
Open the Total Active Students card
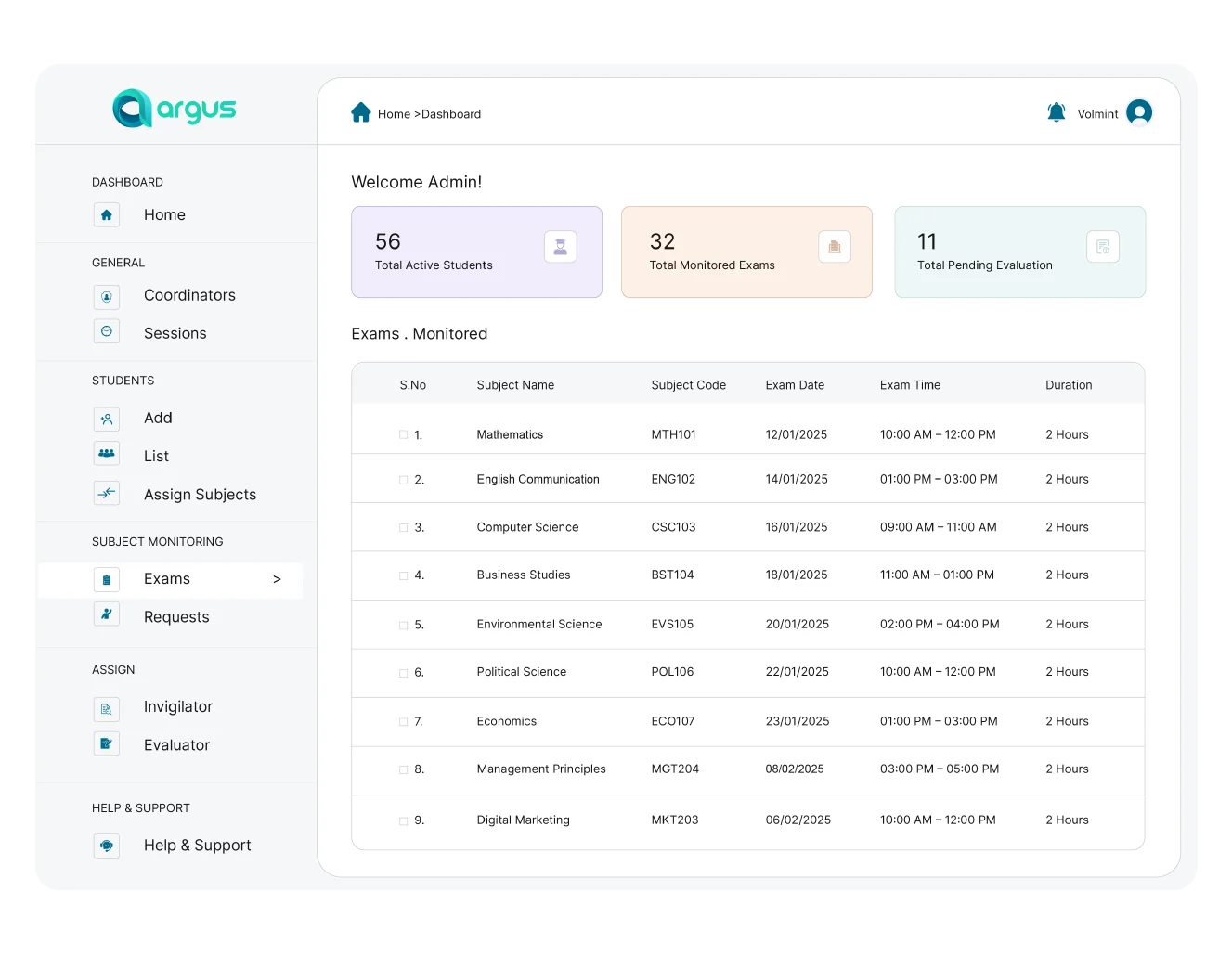[476, 252]
